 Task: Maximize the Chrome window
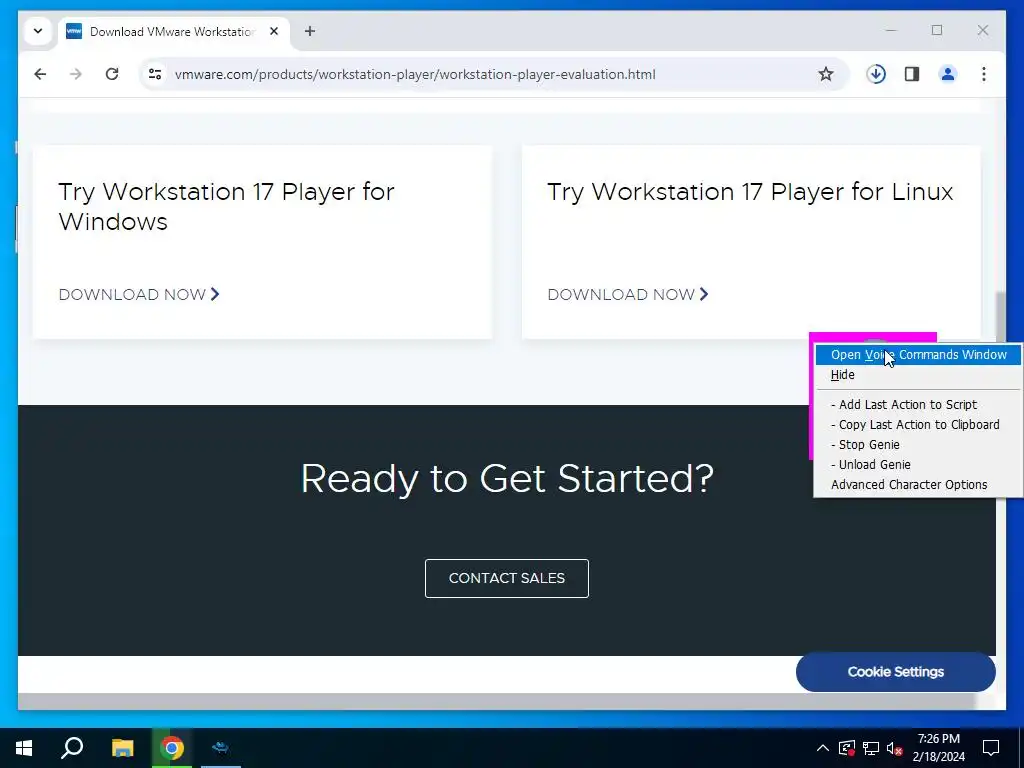pos(936,30)
